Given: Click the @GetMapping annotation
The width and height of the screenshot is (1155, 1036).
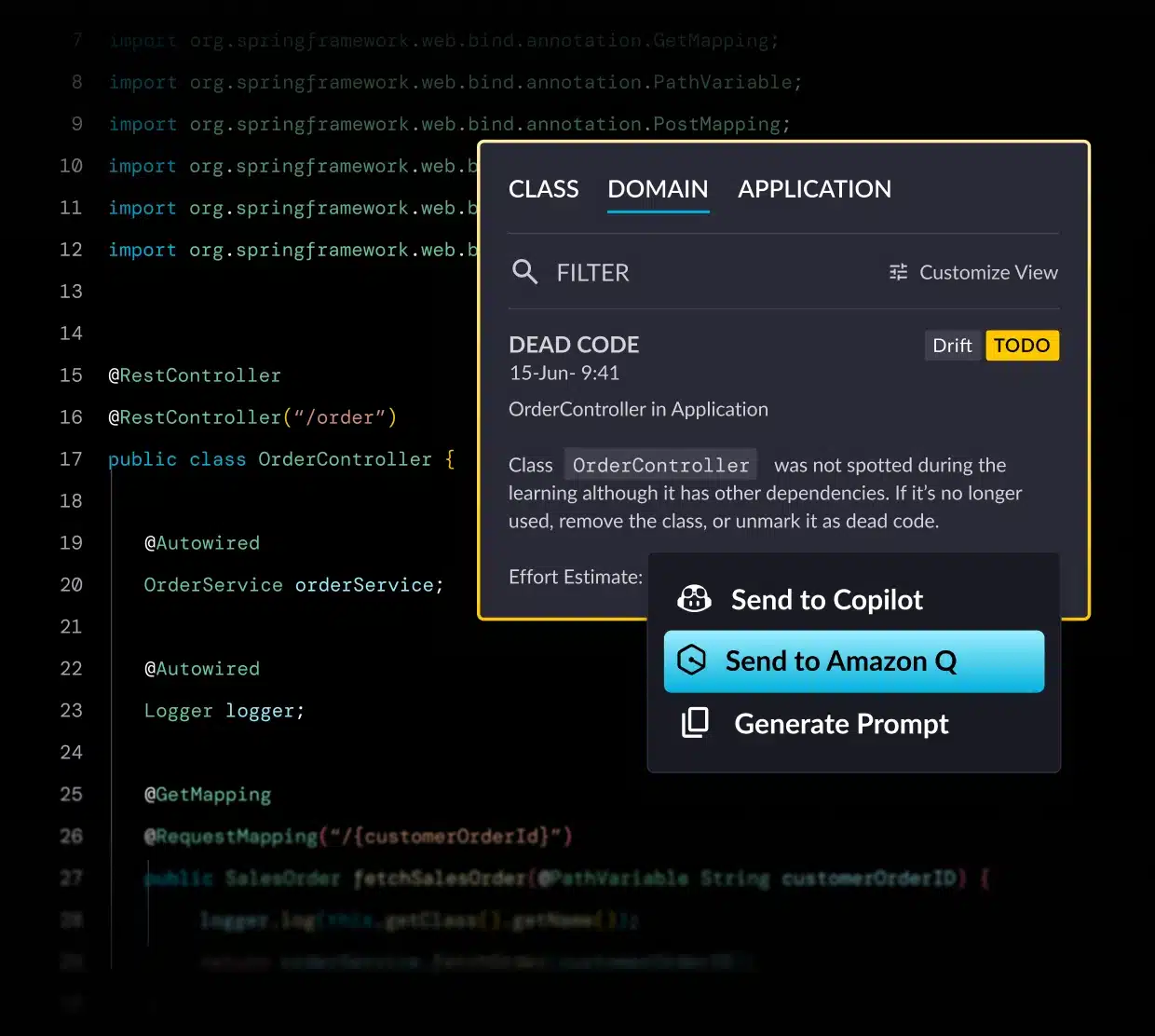Looking at the screenshot, I should coord(208,795).
